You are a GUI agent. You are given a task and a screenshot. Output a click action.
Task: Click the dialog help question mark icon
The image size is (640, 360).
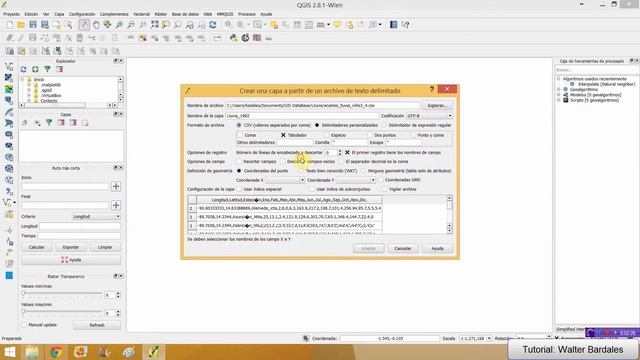tap(431, 89)
